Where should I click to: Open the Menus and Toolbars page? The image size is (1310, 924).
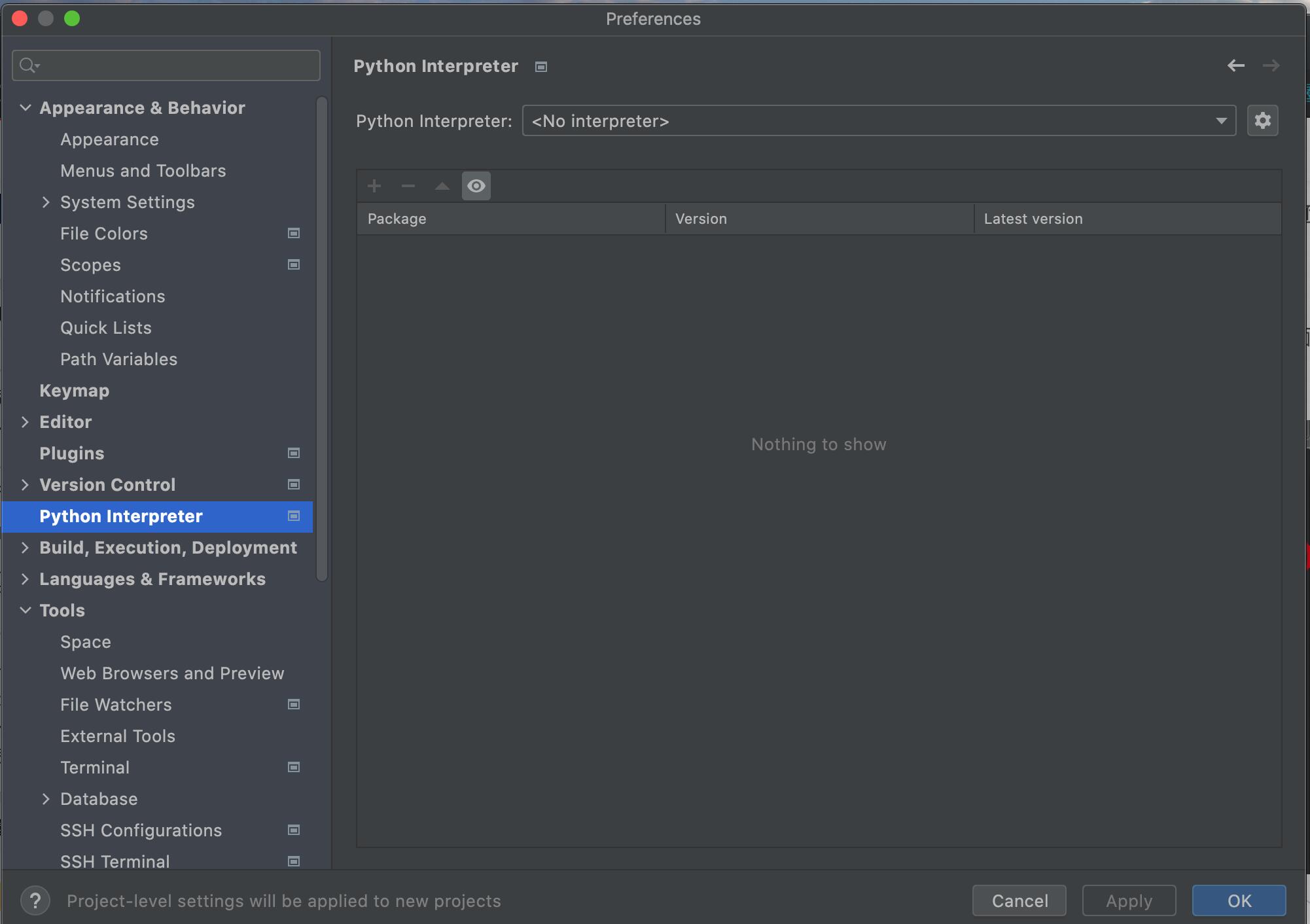143,171
